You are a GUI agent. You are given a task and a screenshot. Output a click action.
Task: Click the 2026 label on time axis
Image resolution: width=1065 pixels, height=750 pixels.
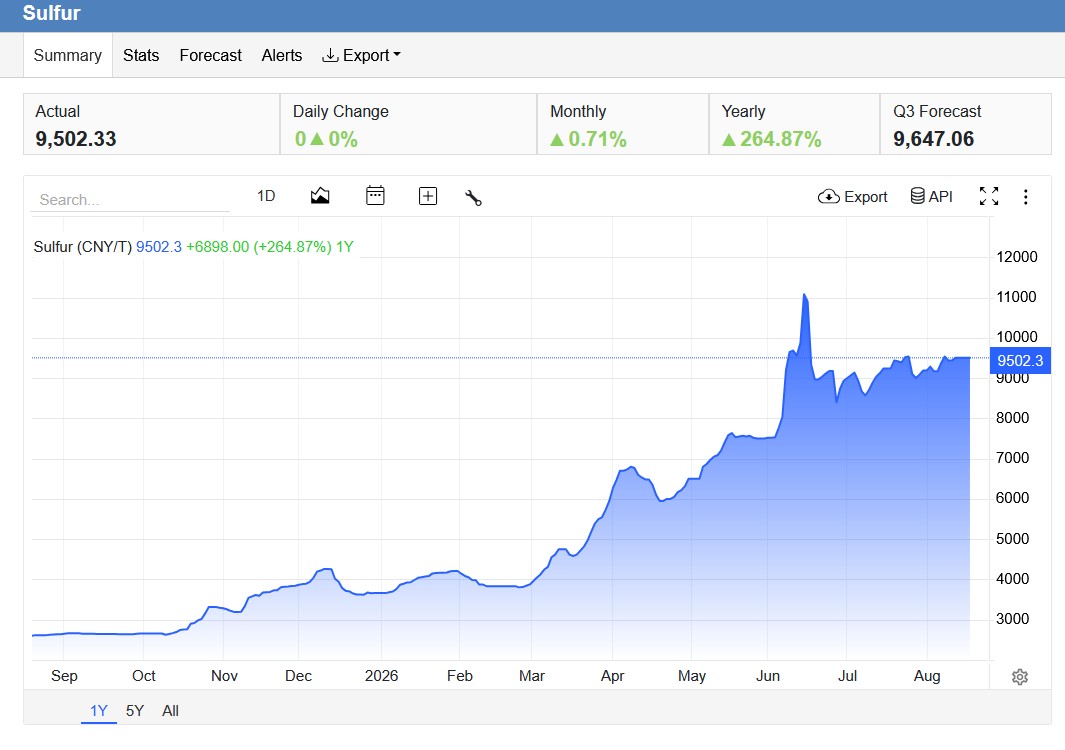381,676
